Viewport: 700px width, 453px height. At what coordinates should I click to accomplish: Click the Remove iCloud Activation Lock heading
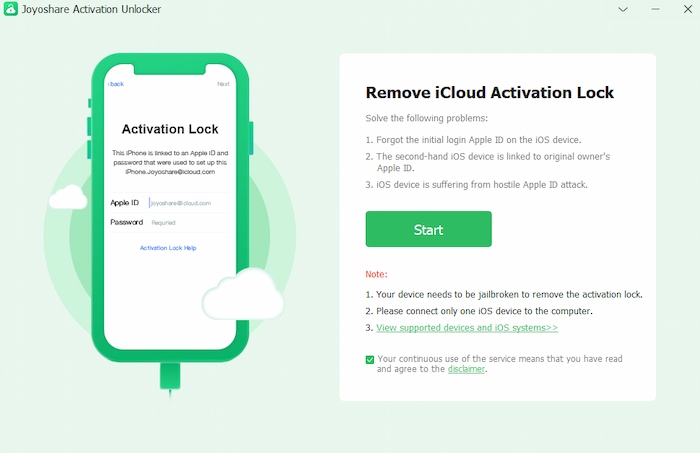(490, 92)
